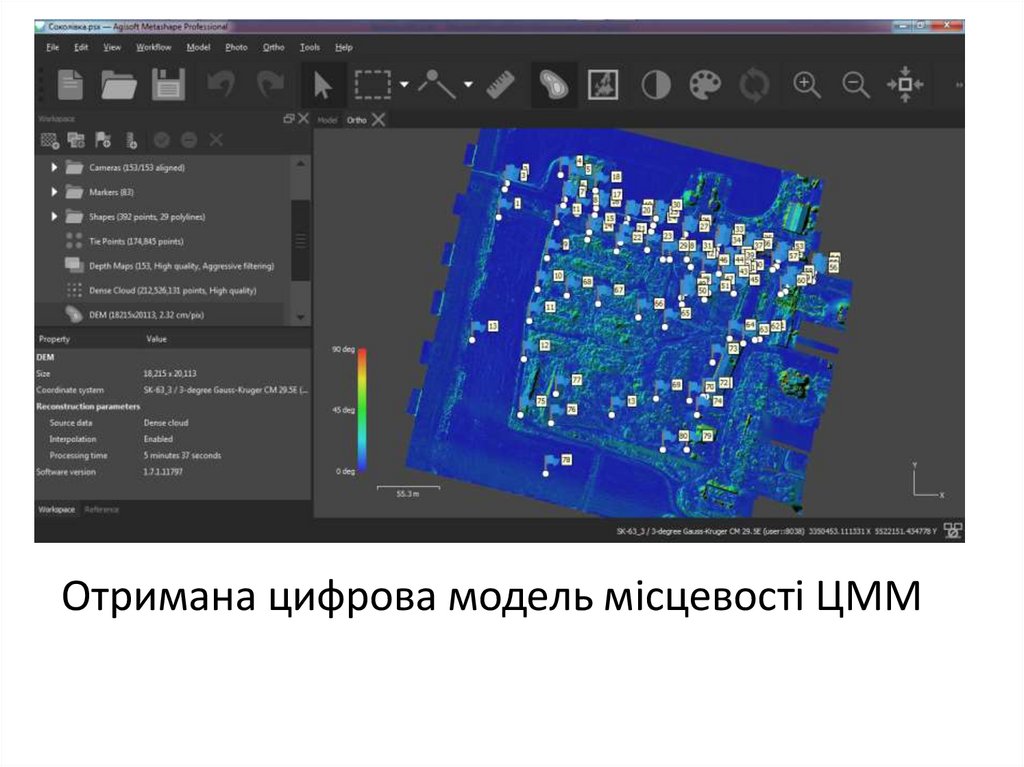This screenshot has width=1024, height=767.
Task: Open the Rectangle selection tool dropdown arrow
Action: [404, 84]
